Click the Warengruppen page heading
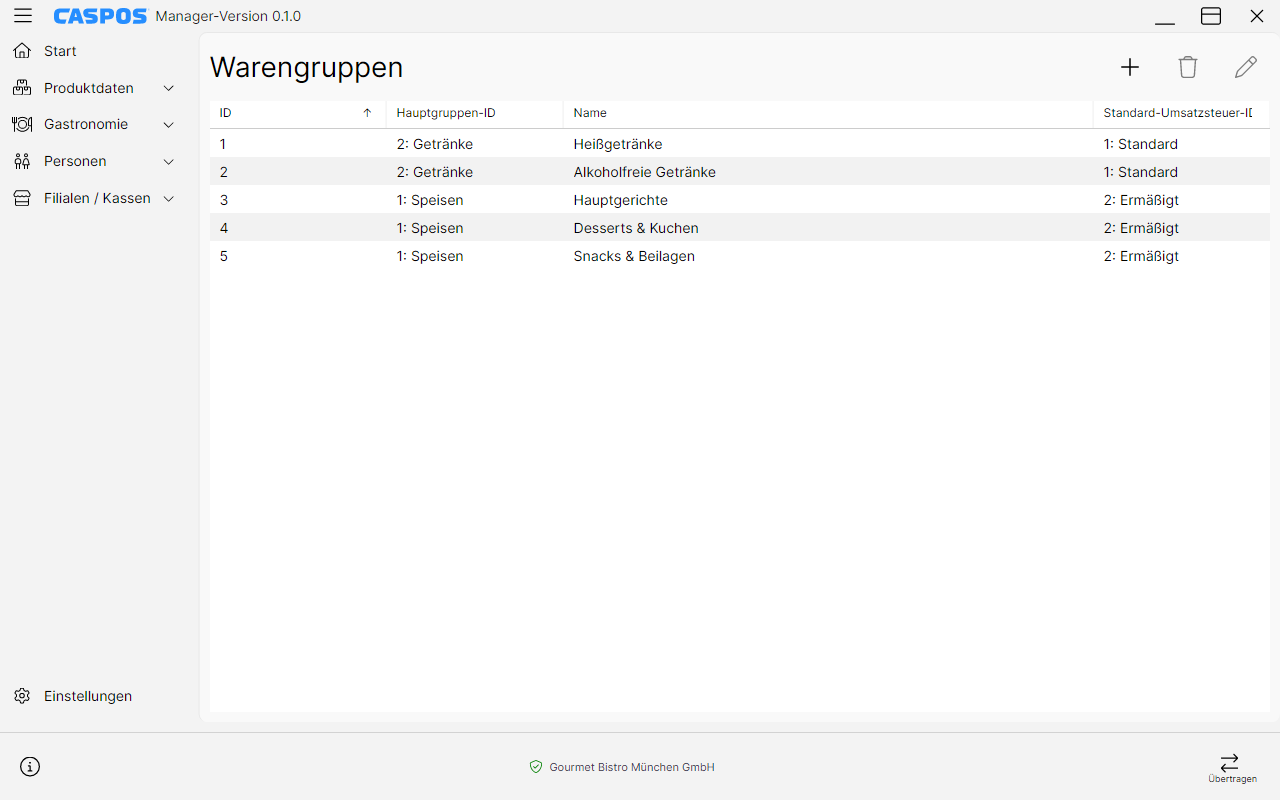The image size is (1280, 800). 306,67
